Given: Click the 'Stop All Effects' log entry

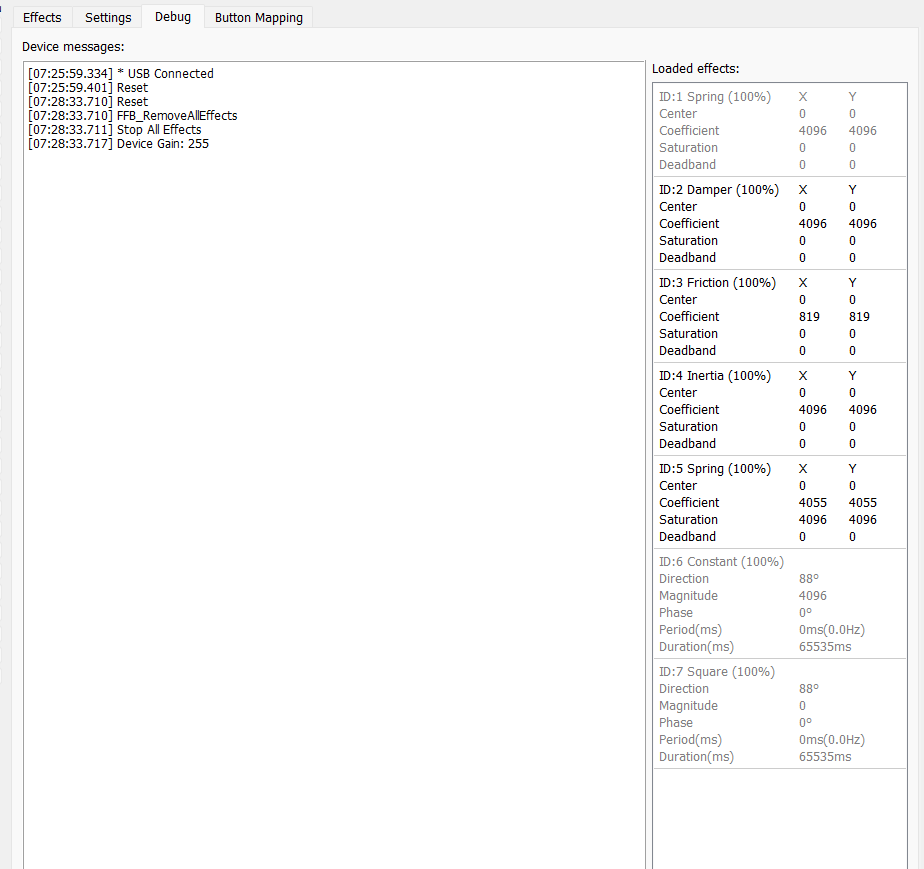Looking at the screenshot, I should pyautogui.click(x=114, y=130).
